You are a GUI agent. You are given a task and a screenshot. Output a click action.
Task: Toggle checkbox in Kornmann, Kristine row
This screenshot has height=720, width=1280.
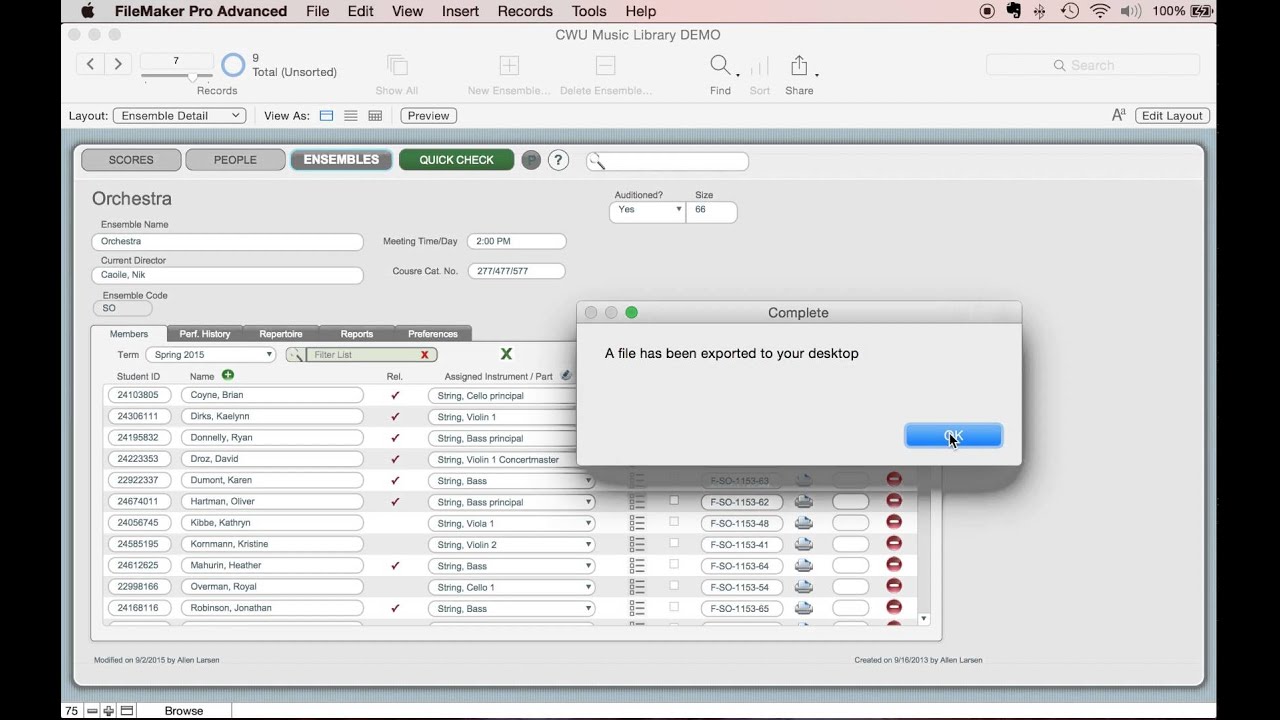(x=674, y=543)
